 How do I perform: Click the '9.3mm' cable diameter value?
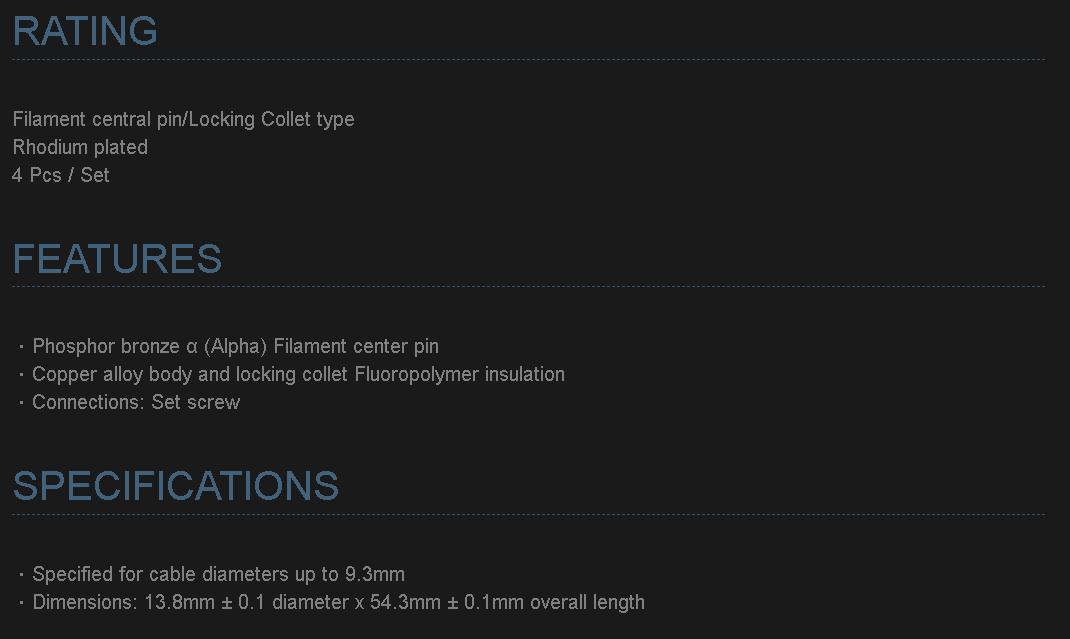tap(375, 574)
